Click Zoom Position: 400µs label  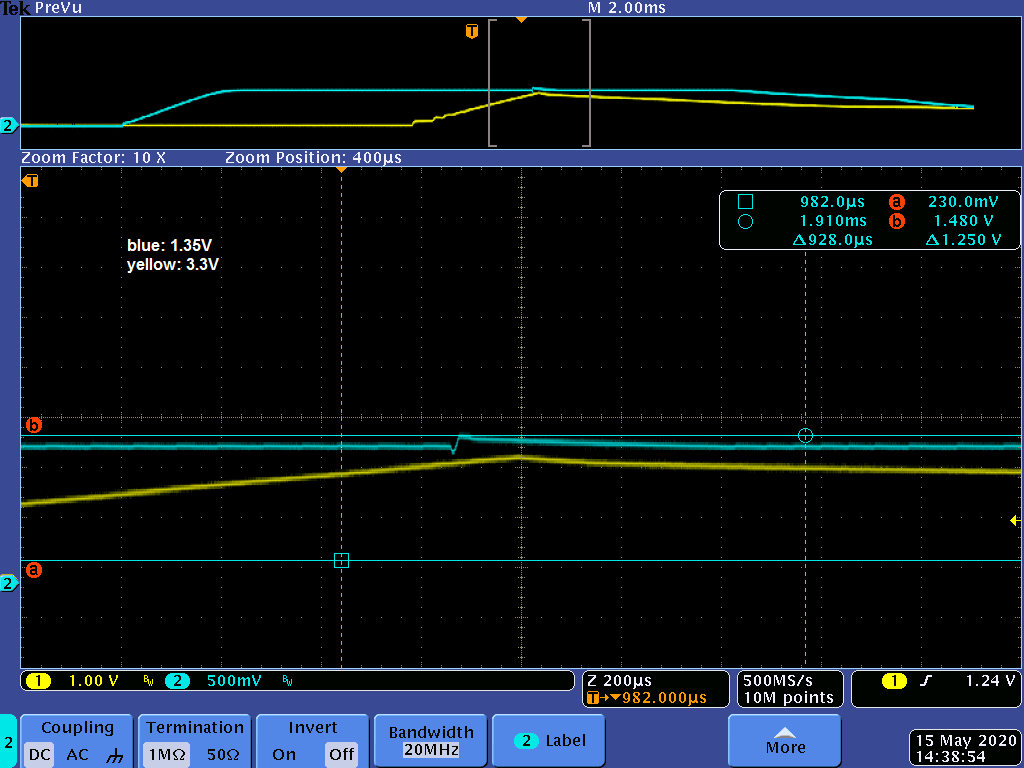313,157
